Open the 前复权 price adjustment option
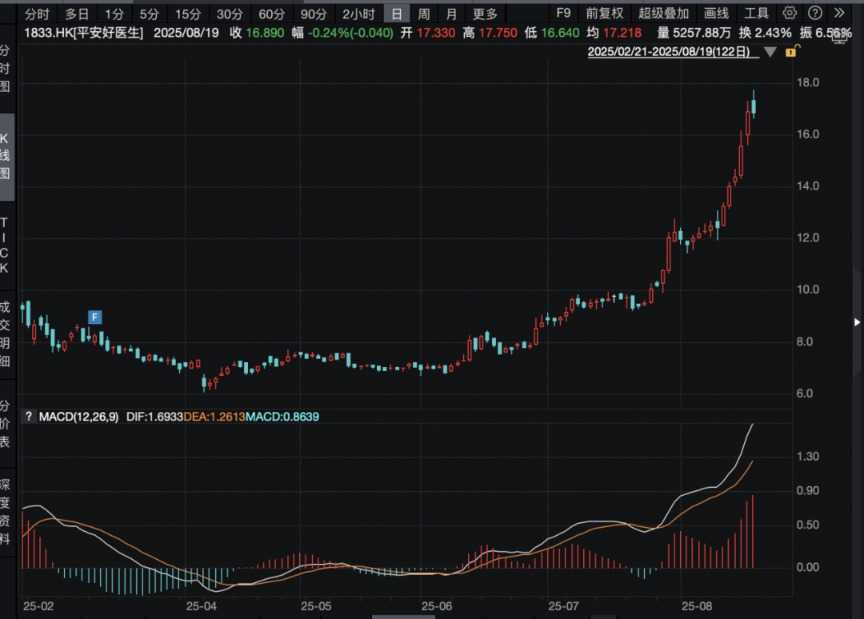 604,13
